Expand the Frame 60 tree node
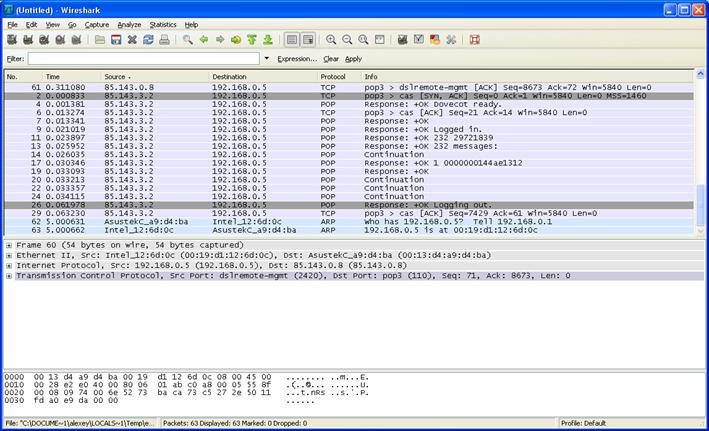The height and width of the screenshot is (431, 709). (9, 243)
